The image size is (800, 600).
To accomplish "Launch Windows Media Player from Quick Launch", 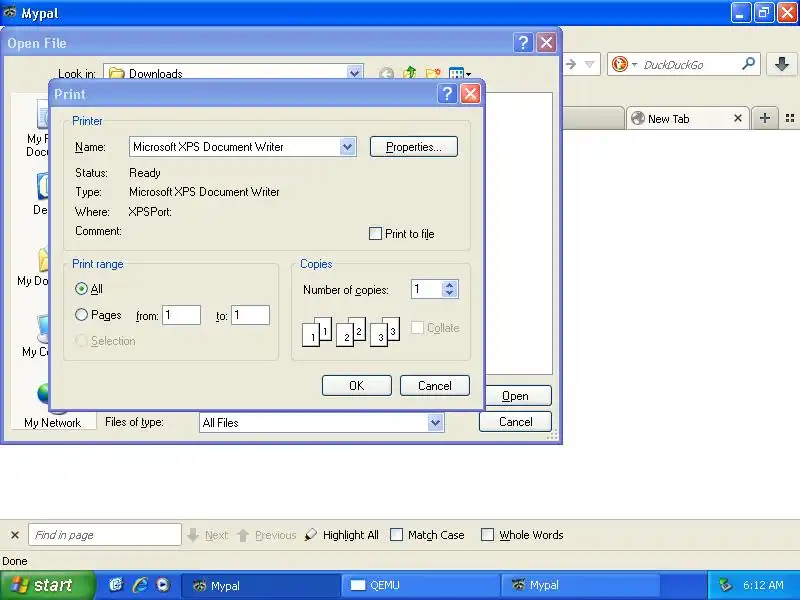I will [163, 585].
